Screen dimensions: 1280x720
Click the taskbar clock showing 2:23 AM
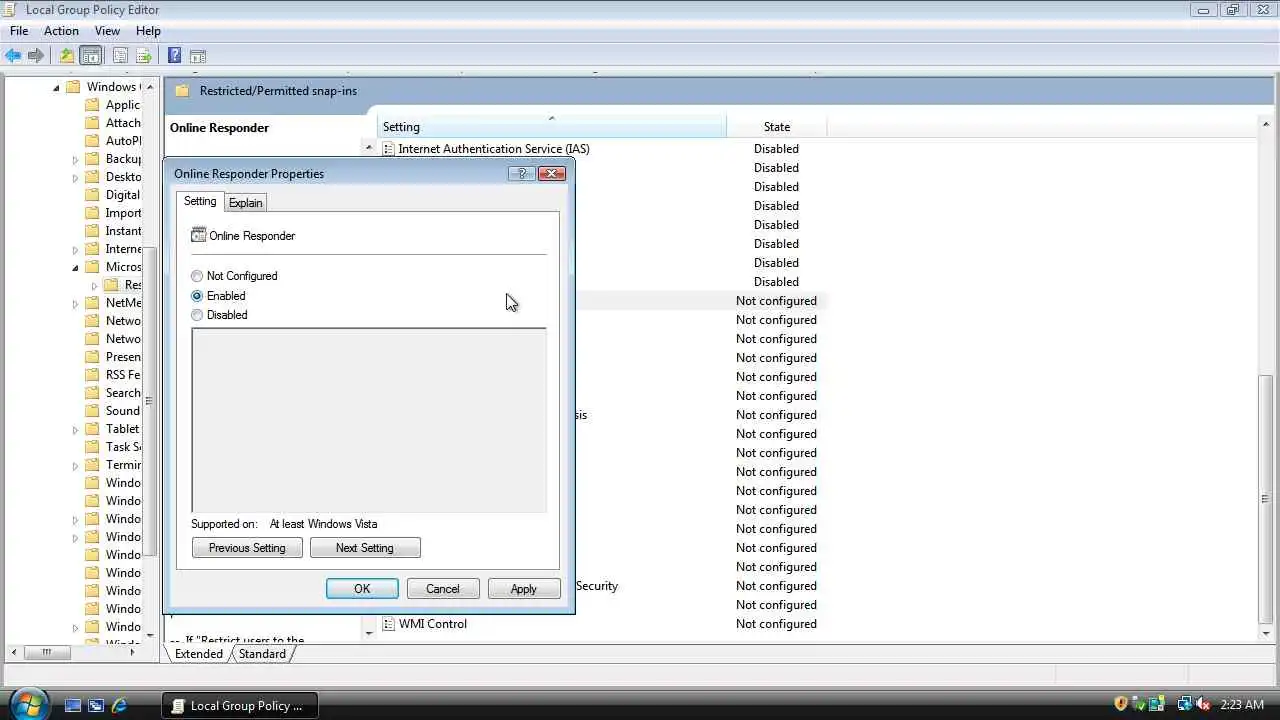pos(1242,705)
